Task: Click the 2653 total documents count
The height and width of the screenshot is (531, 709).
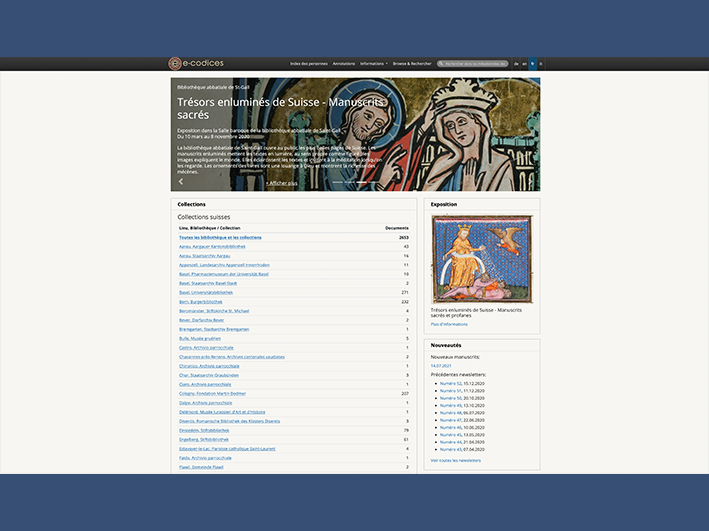Action: pyautogui.click(x=404, y=237)
